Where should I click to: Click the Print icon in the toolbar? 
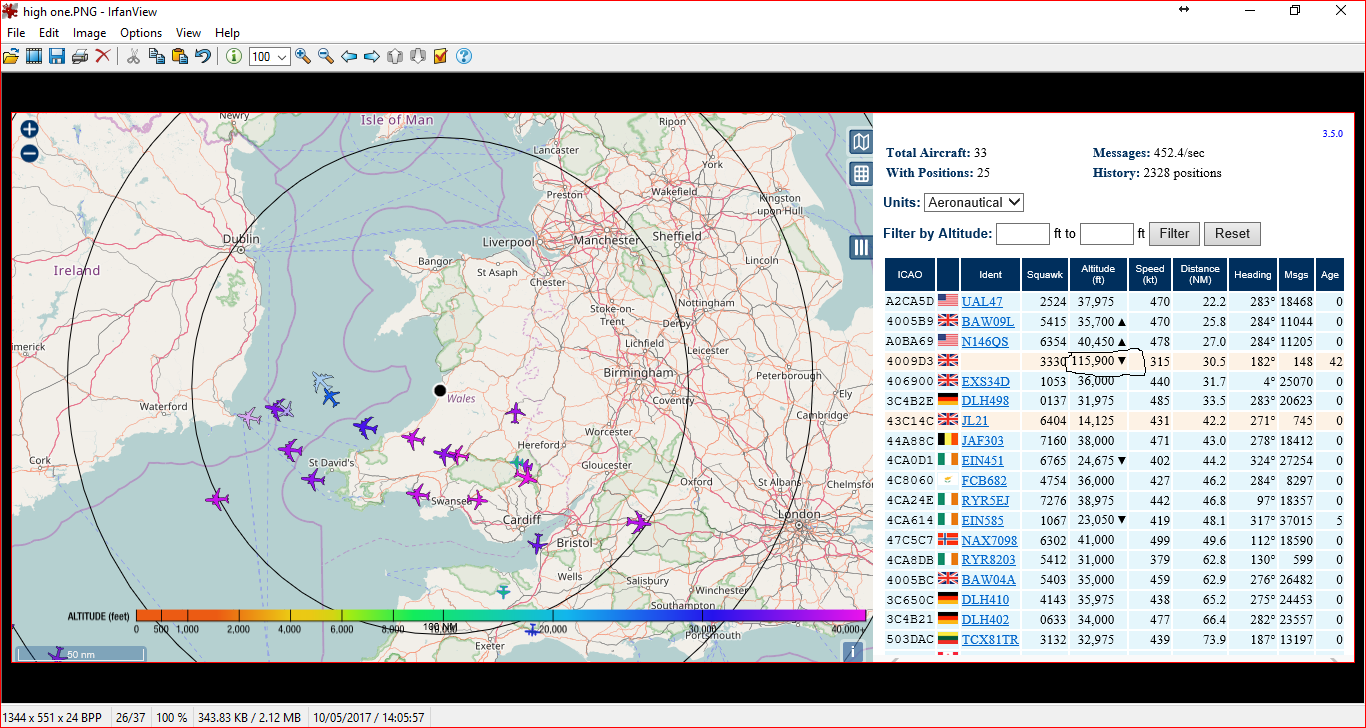coord(80,57)
